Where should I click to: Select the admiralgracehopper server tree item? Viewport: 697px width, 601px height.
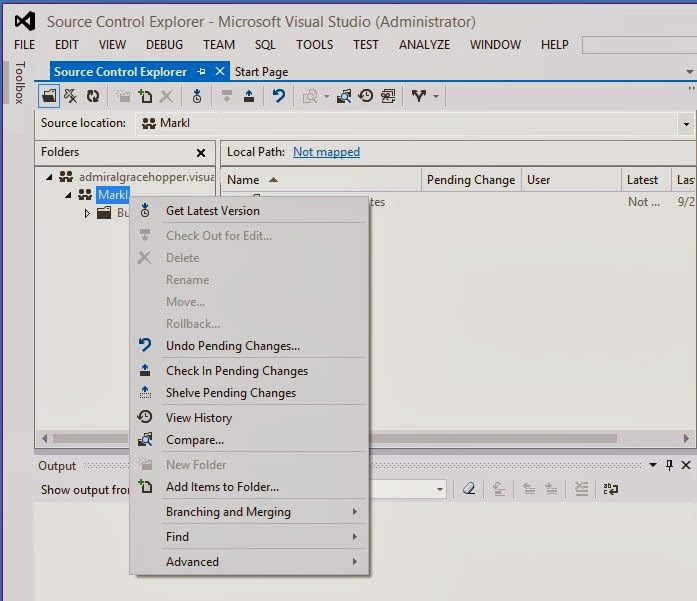tap(147, 177)
